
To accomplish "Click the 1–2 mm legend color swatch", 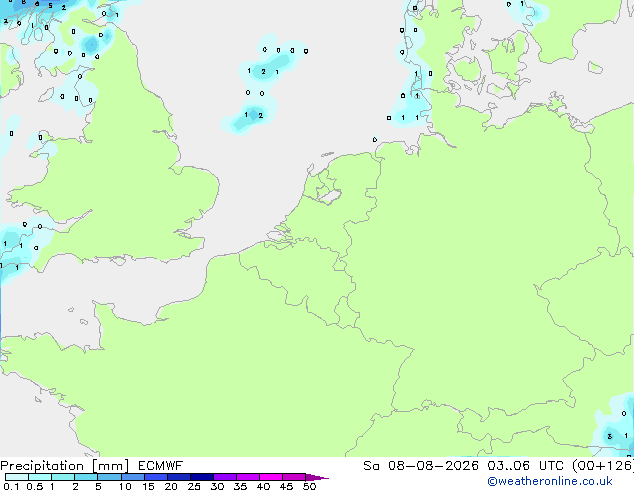I will [63, 477].
